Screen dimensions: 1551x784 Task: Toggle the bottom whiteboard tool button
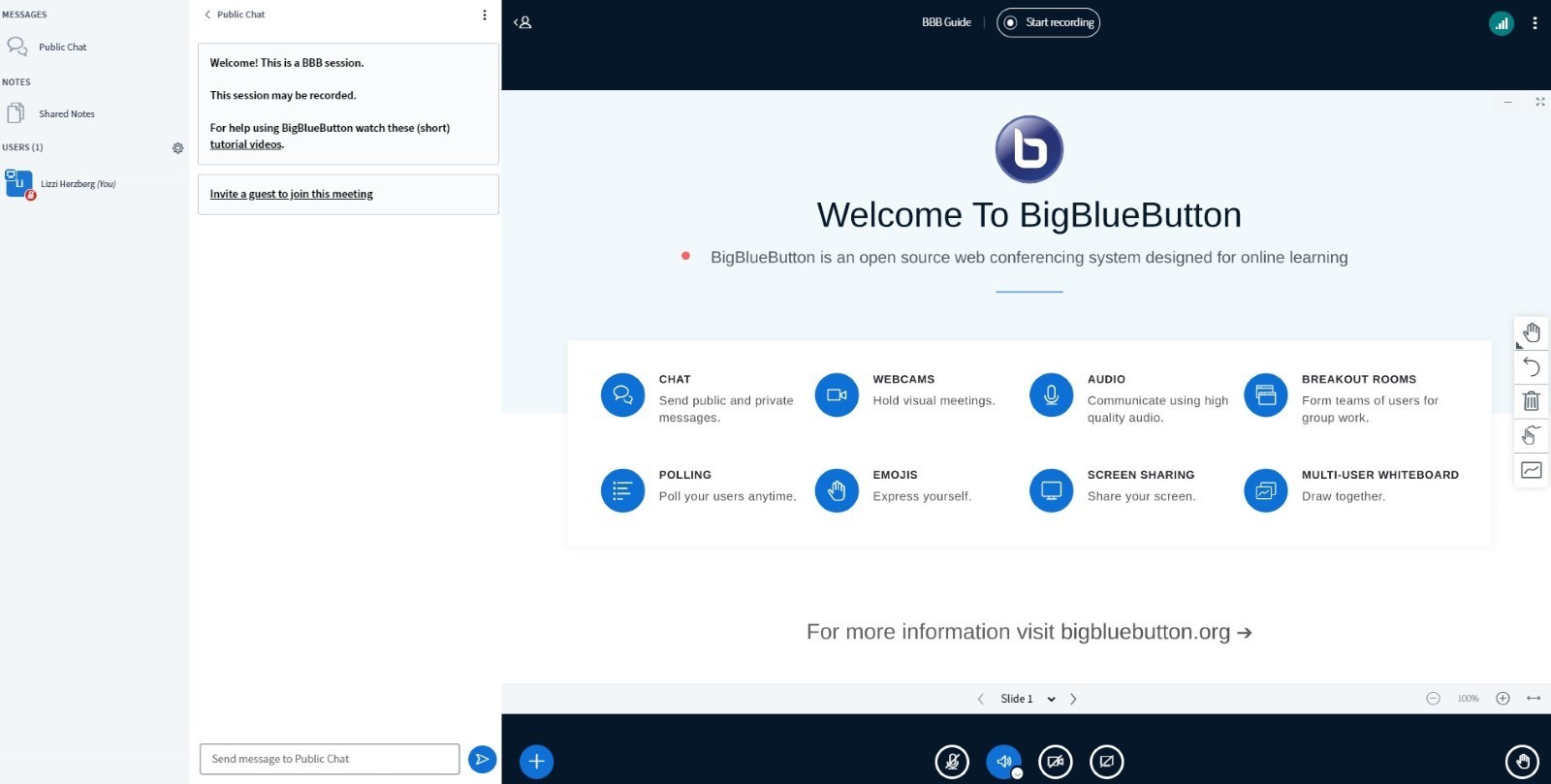1532,470
